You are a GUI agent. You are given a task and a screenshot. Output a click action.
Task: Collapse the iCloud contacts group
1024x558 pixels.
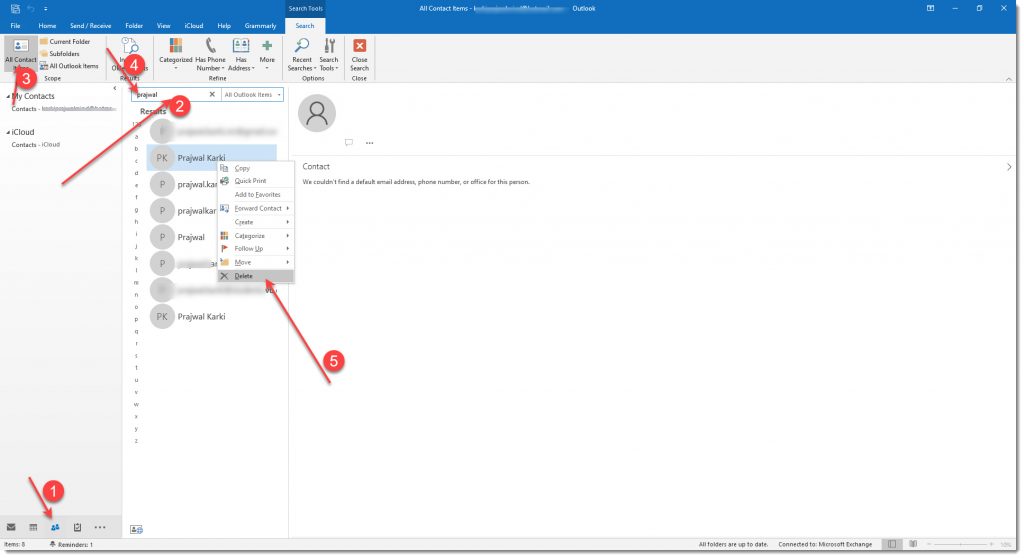[8, 133]
